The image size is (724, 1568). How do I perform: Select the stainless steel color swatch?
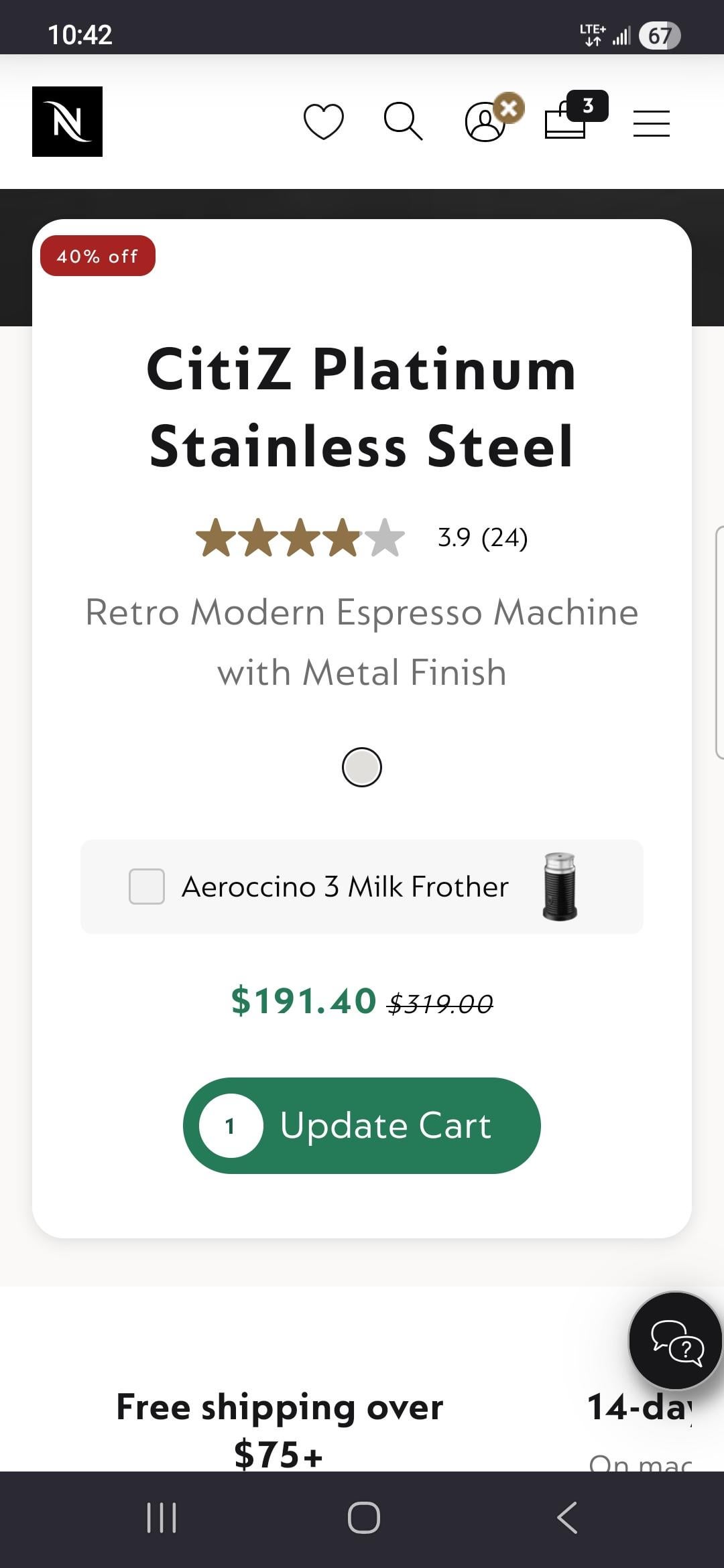point(362,767)
